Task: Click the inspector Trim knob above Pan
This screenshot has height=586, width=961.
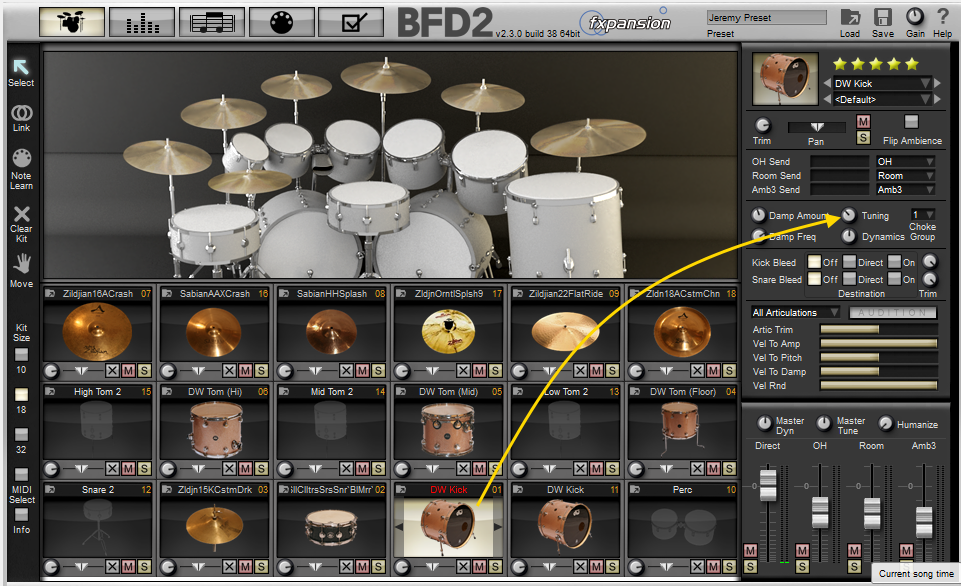Action: tap(762, 125)
